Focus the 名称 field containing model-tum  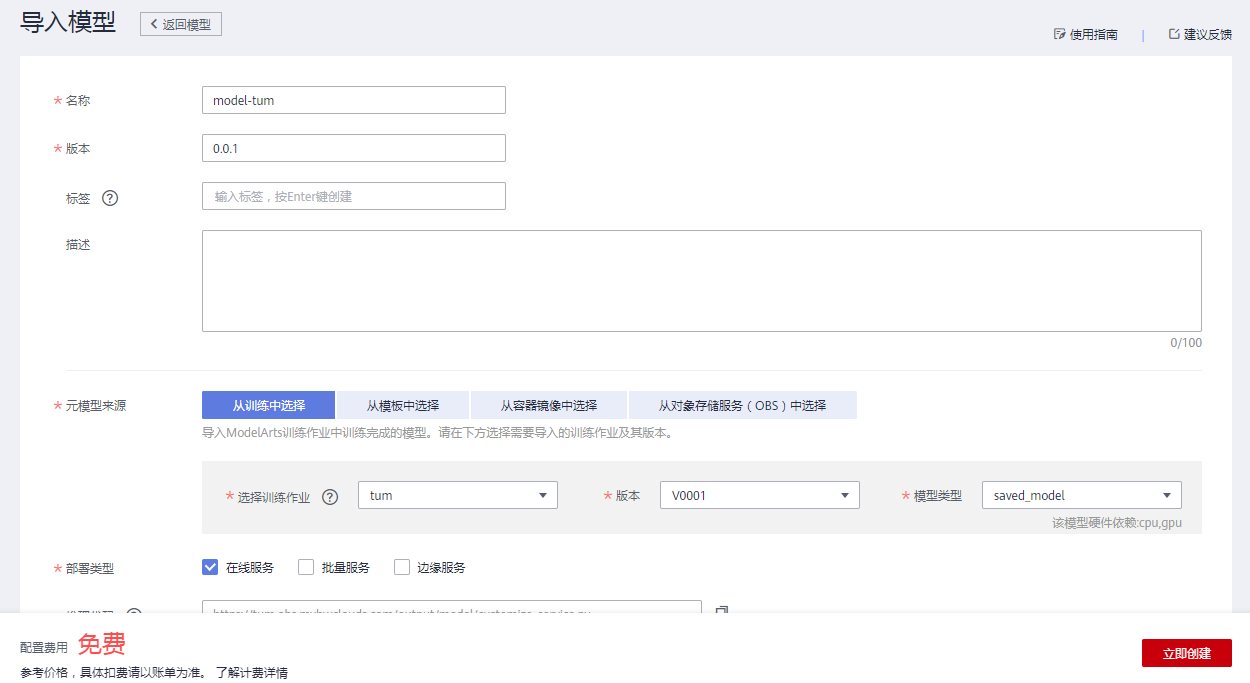pos(354,100)
